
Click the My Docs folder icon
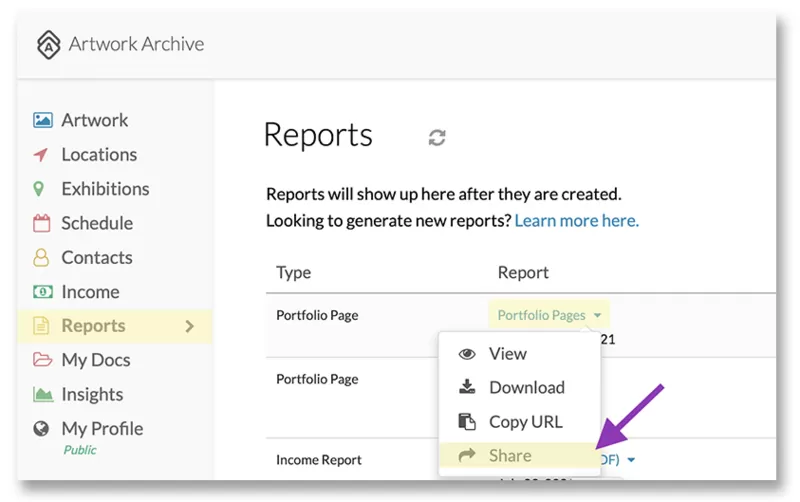42,360
